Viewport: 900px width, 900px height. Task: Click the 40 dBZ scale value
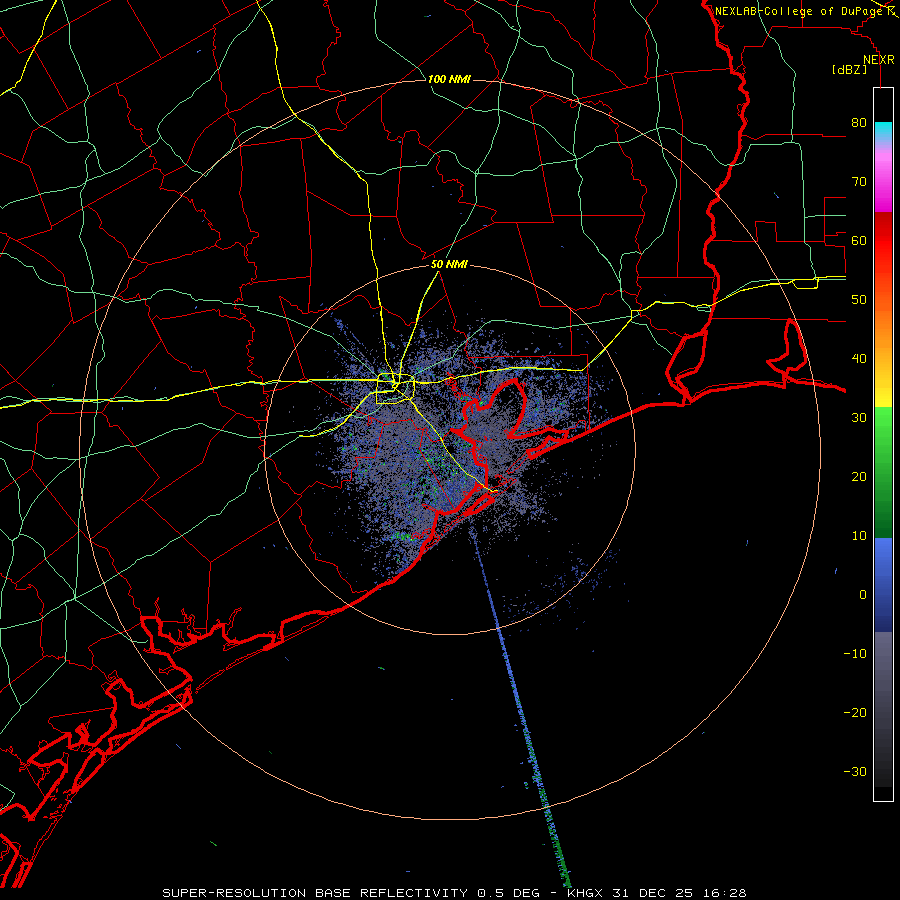[859, 359]
